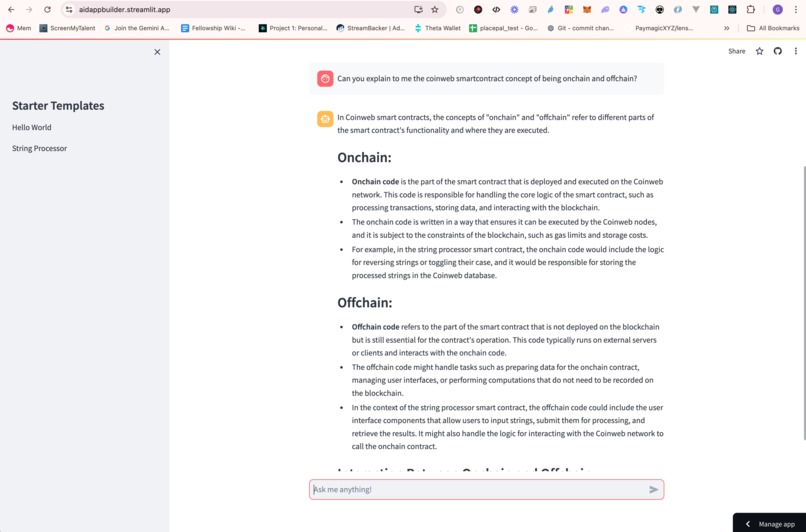Screen dimensions: 806x532
Task: Click the cyan currency-symbol extension icon
Action: coord(641,9)
